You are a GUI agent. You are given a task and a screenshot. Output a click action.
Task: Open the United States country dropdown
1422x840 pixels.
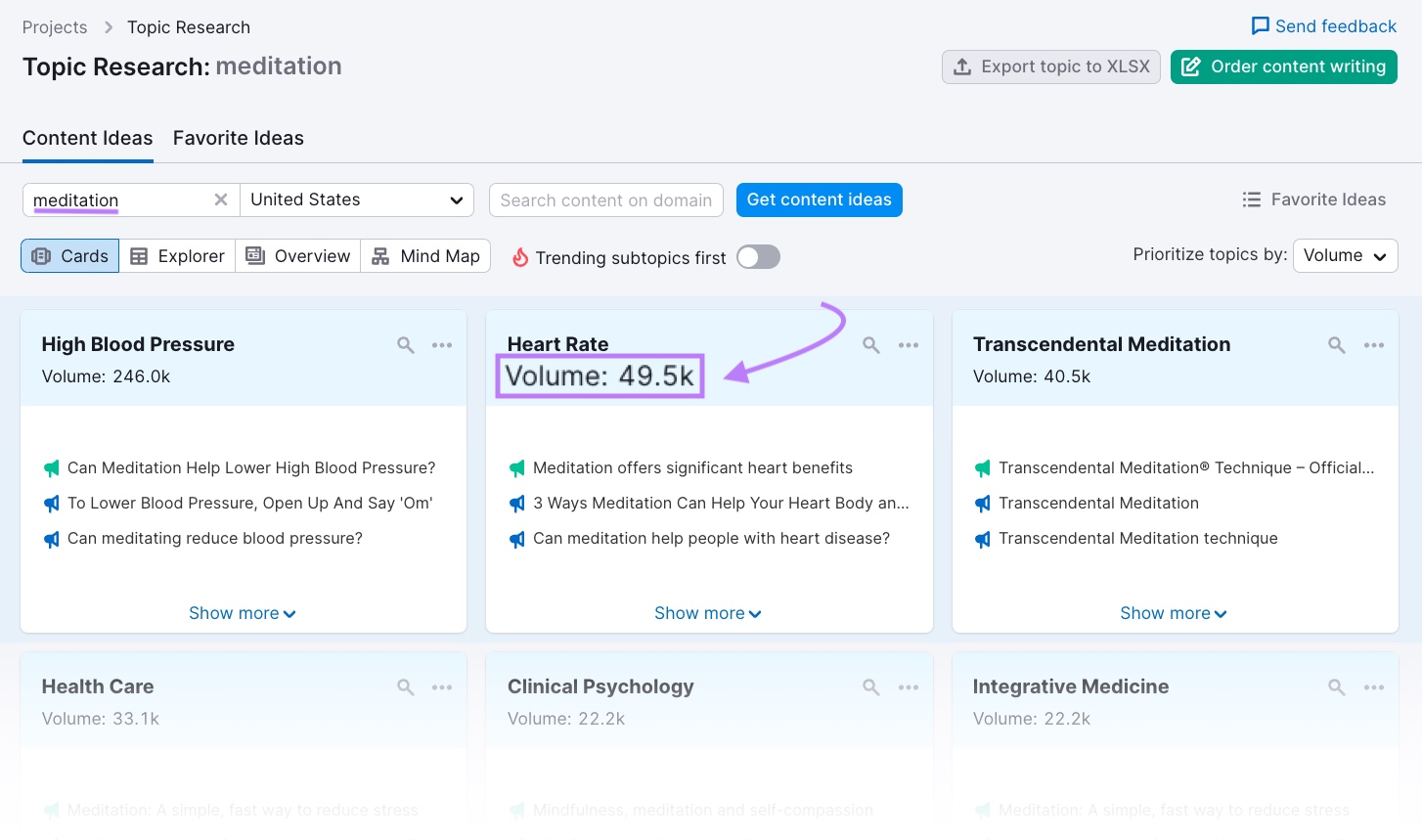click(x=357, y=199)
